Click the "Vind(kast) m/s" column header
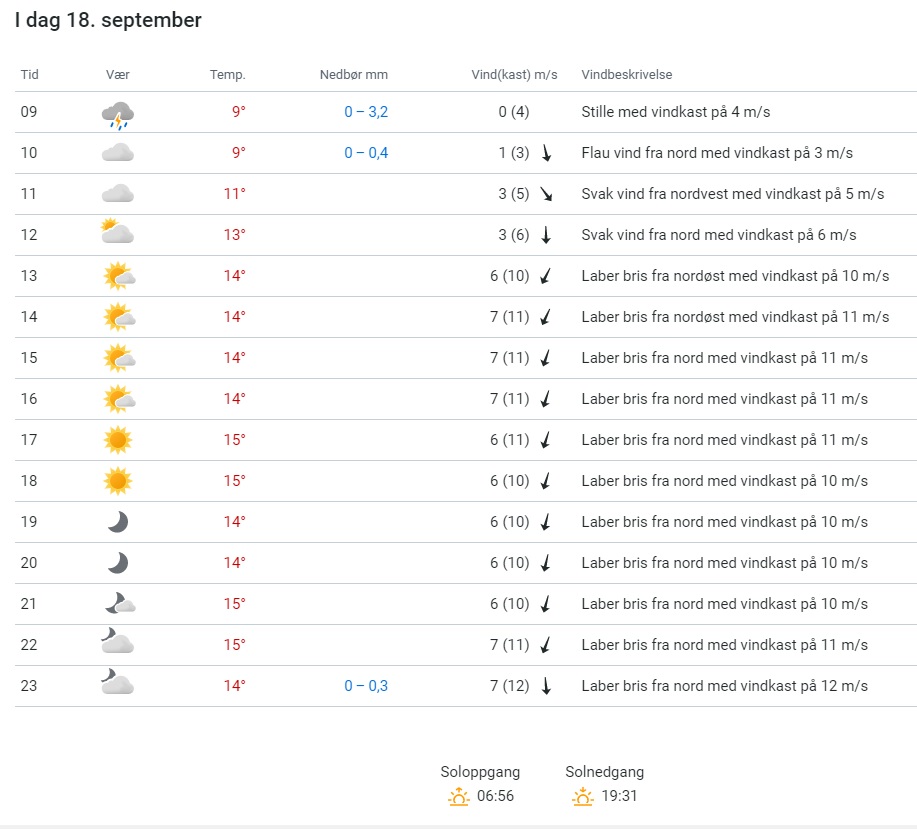The width and height of the screenshot is (917, 829). pos(514,75)
